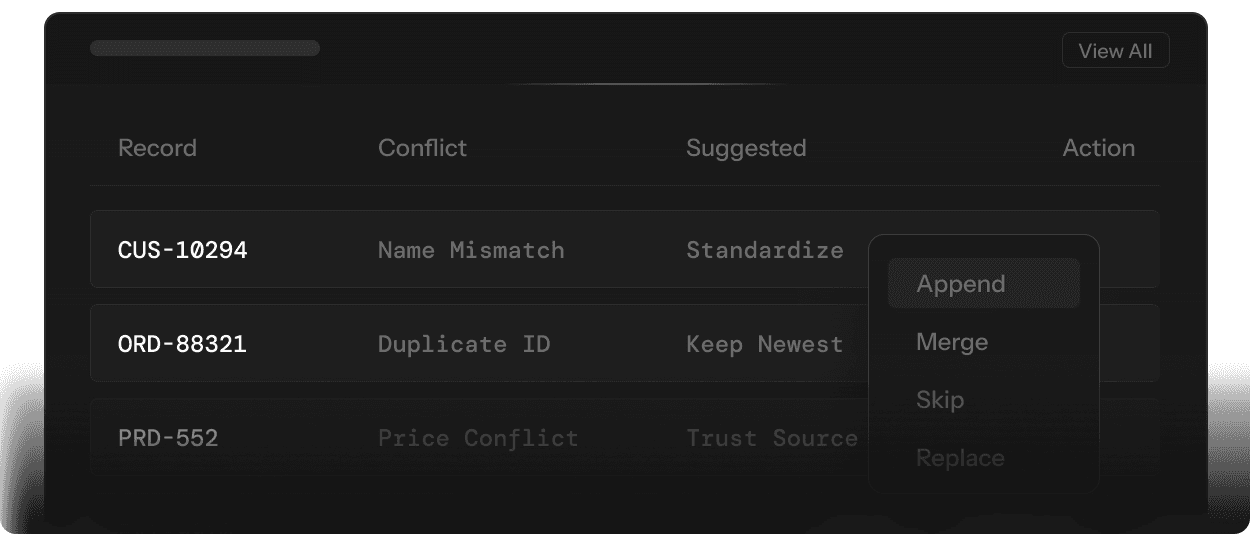
Task: Select the Trust Source suggestion
Action: [771, 438]
